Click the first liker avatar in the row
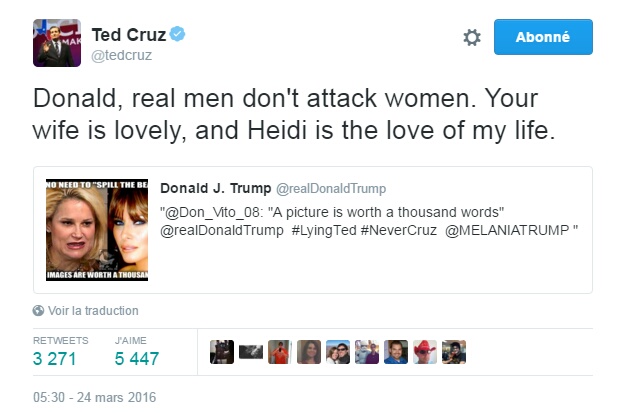 [222, 352]
